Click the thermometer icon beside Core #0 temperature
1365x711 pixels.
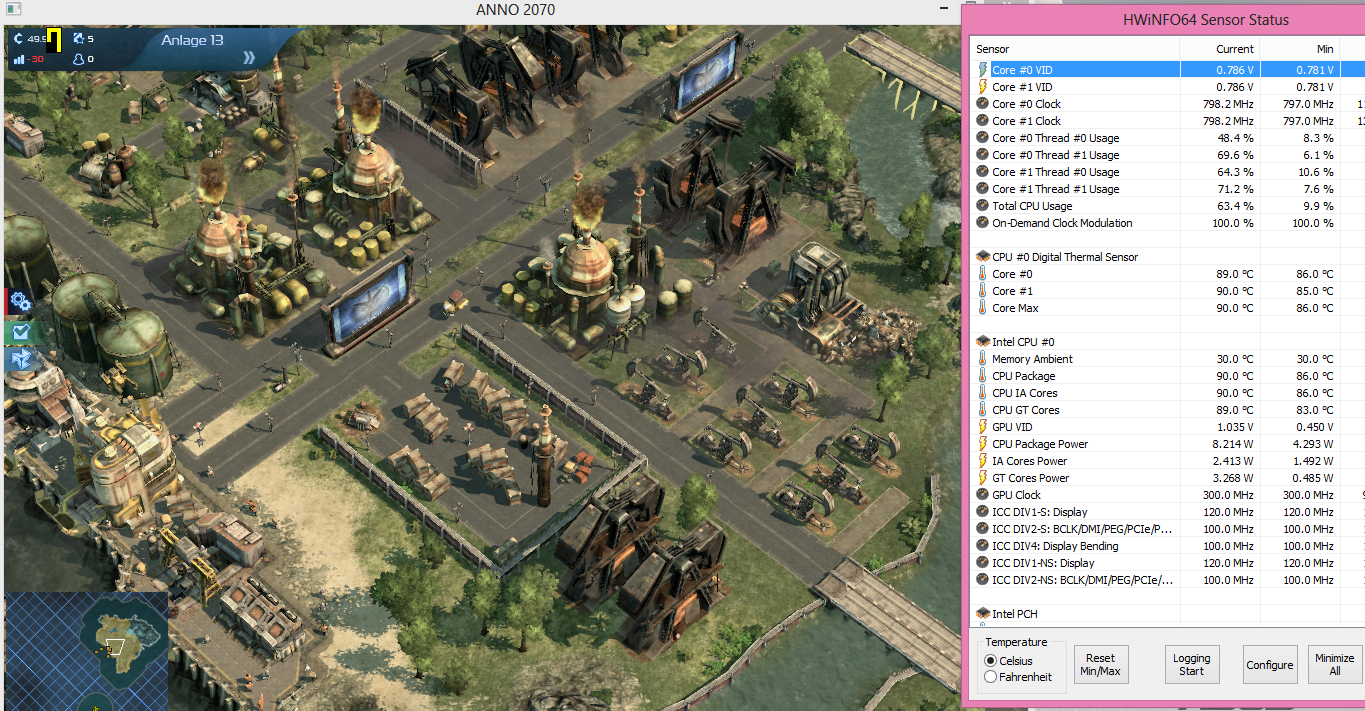tap(982, 274)
